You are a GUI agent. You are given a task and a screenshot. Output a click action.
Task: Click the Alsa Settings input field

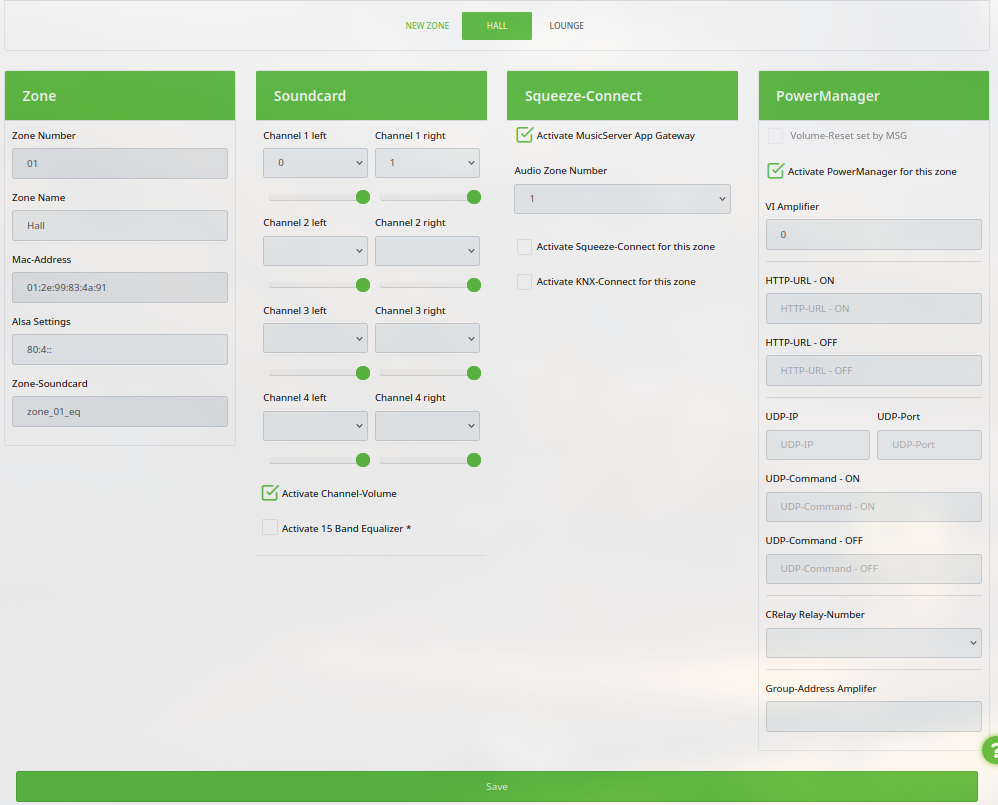point(120,349)
